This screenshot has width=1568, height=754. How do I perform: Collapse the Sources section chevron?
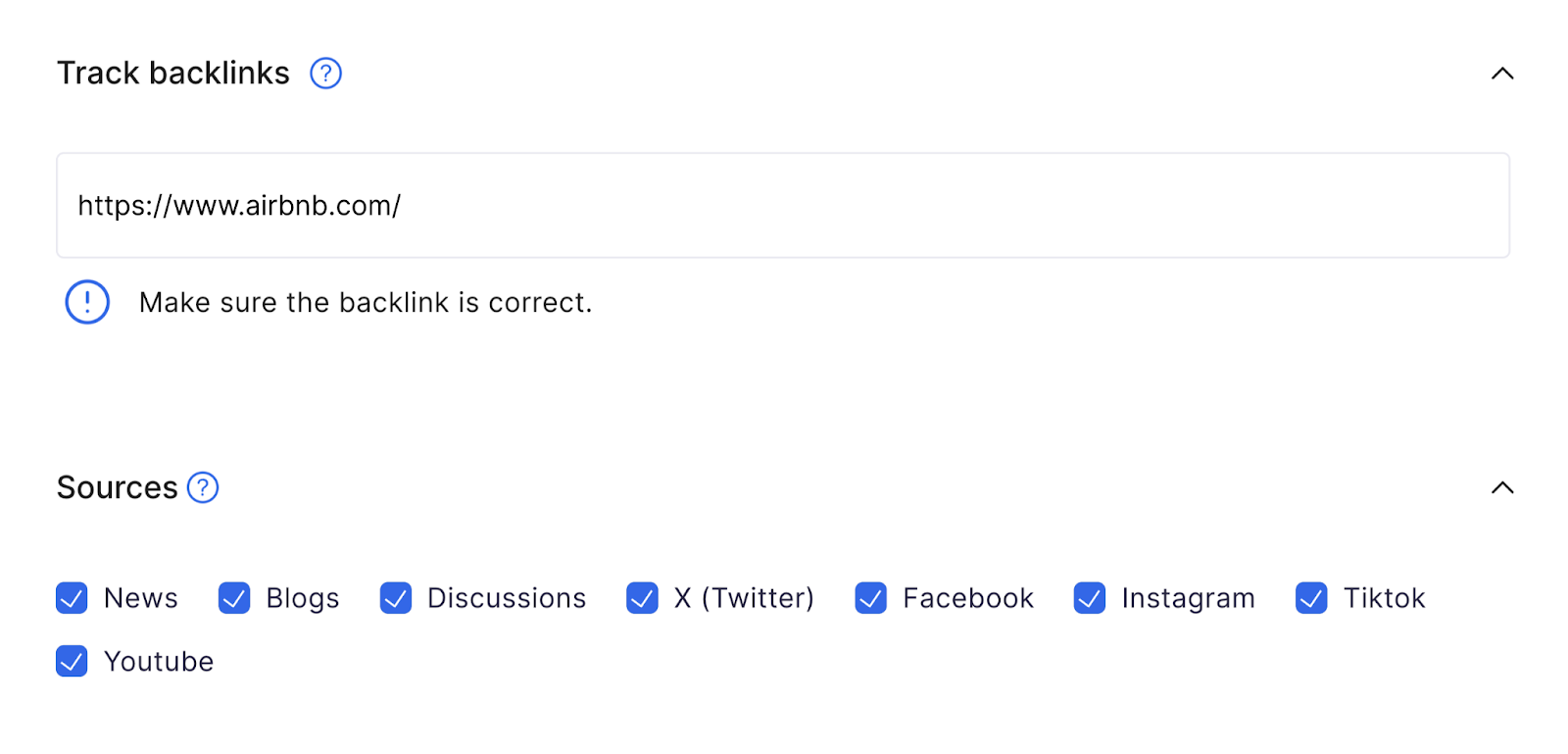pyautogui.click(x=1501, y=487)
